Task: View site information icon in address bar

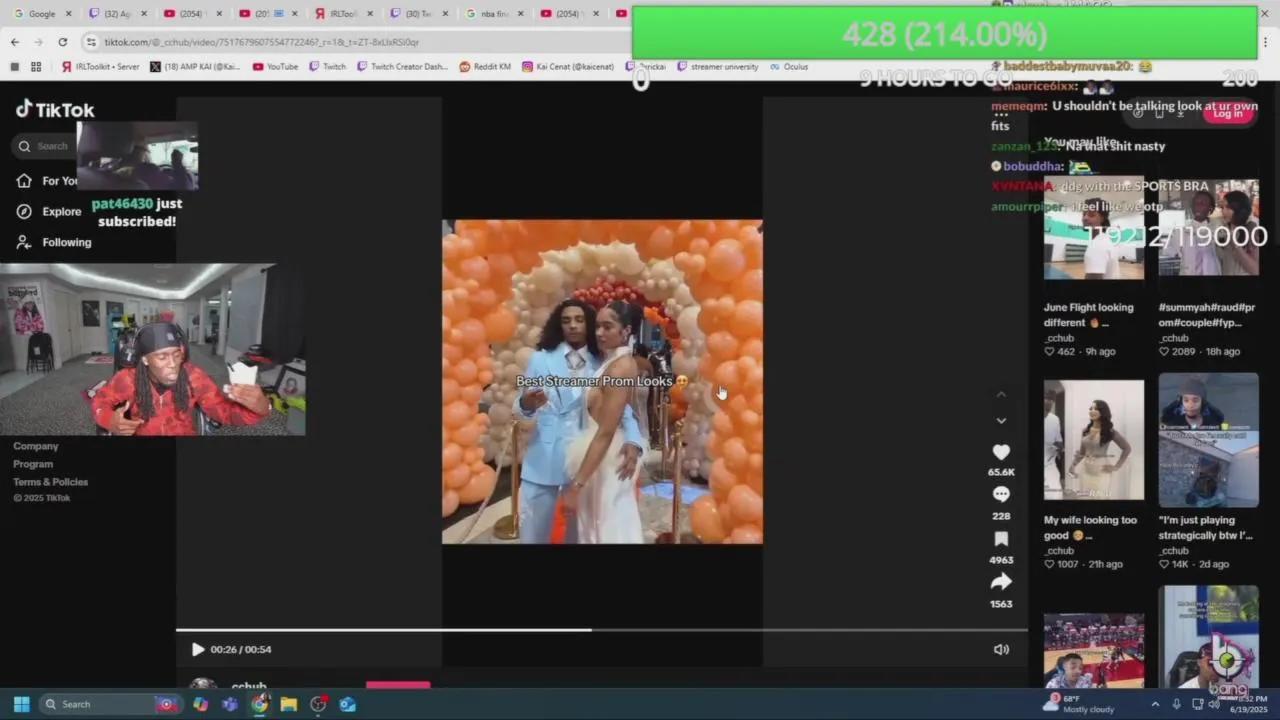Action: [91, 42]
